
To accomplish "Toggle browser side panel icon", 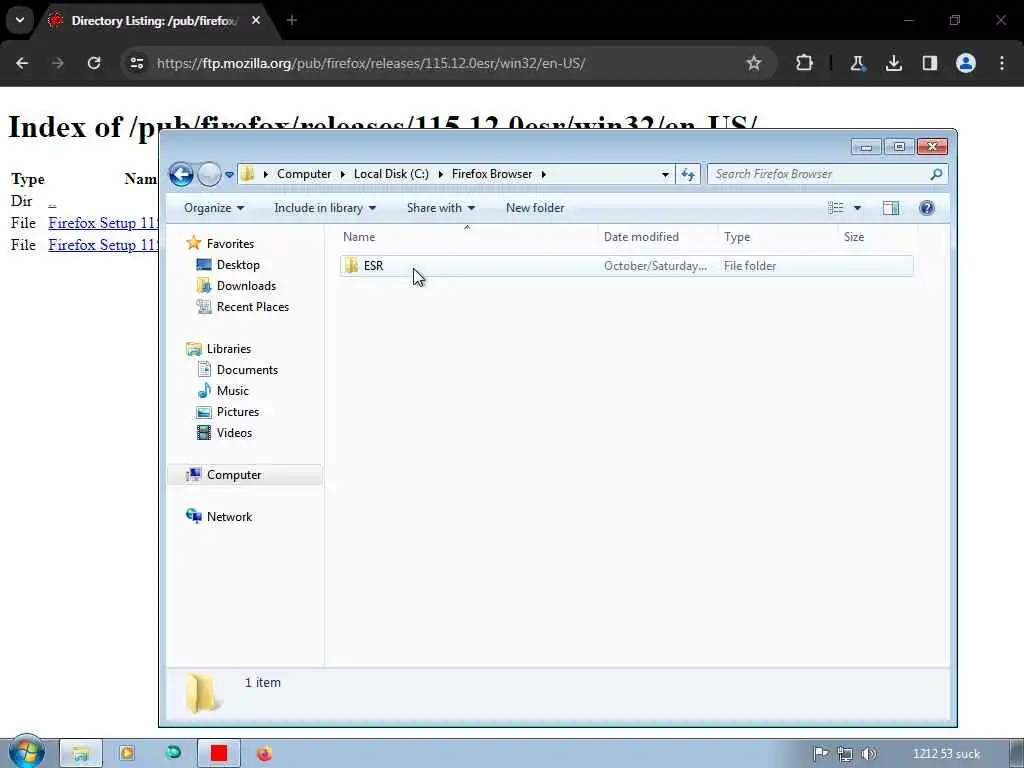I will (x=929, y=63).
